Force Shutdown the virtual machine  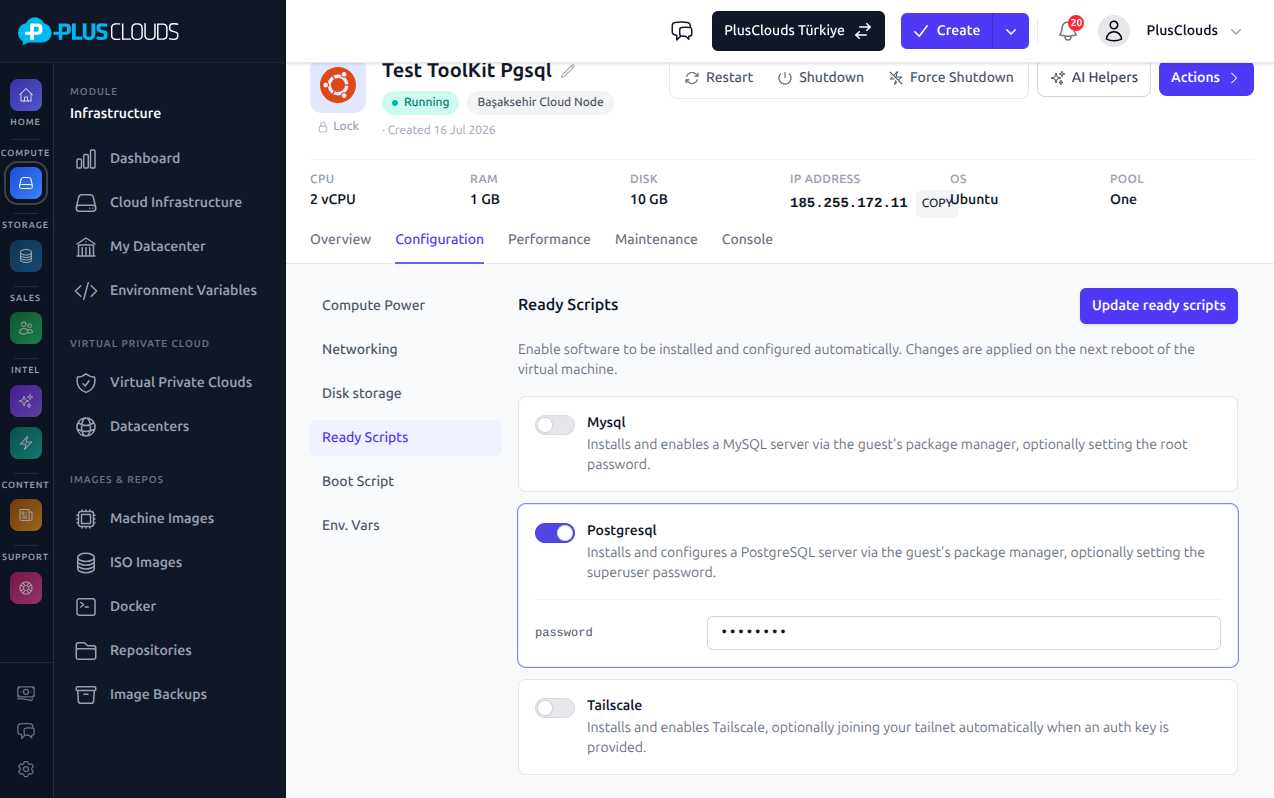point(951,77)
